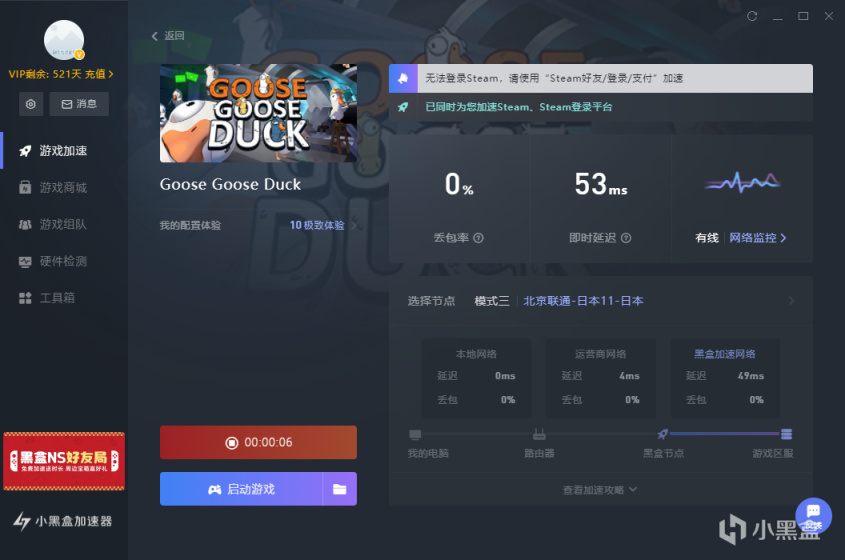Expand 查看加速攻略 section
The image size is (845, 560).
click(600, 490)
